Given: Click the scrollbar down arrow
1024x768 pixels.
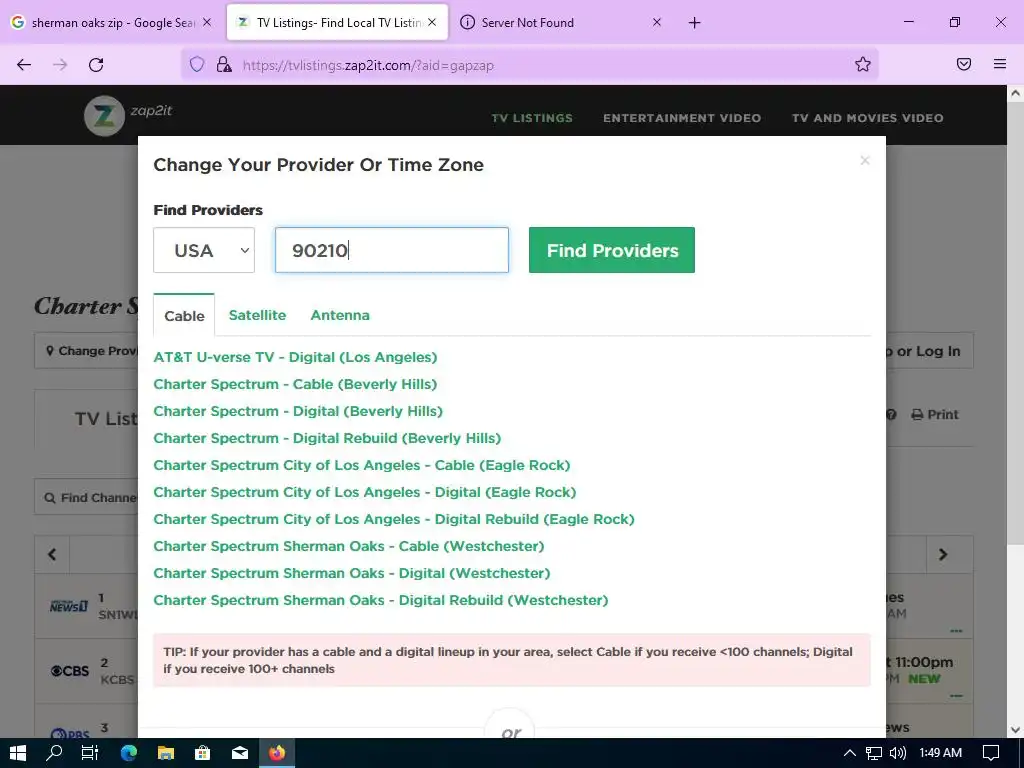Looking at the screenshot, I should [1016, 729].
